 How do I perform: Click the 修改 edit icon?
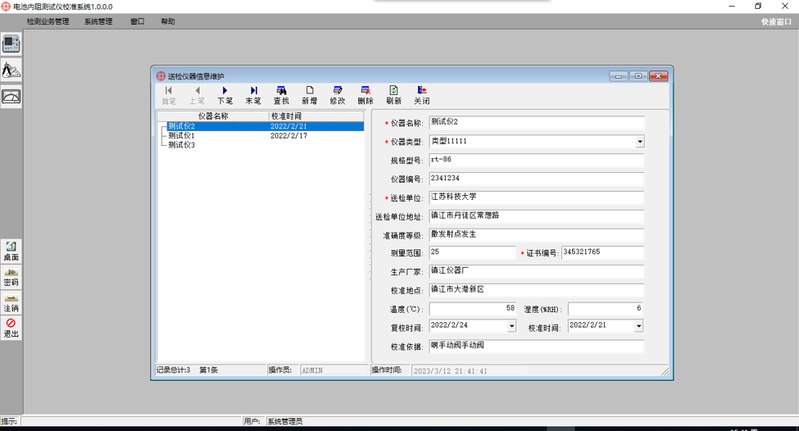point(337,95)
